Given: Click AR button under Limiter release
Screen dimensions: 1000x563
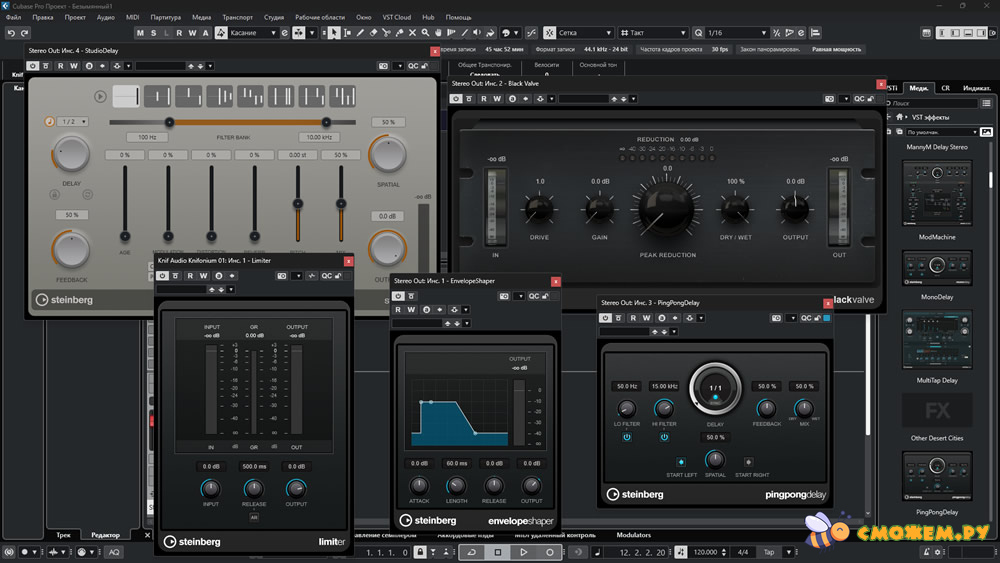Looking at the screenshot, I should (254, 517).
